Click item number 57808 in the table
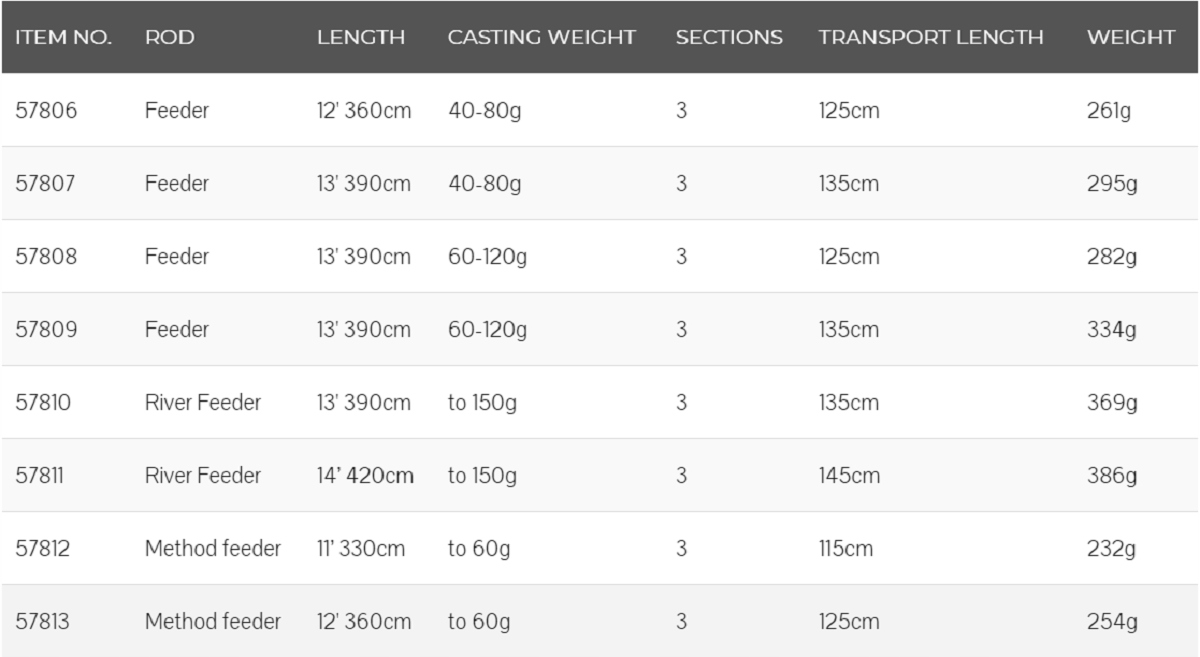 pos(46,256)
